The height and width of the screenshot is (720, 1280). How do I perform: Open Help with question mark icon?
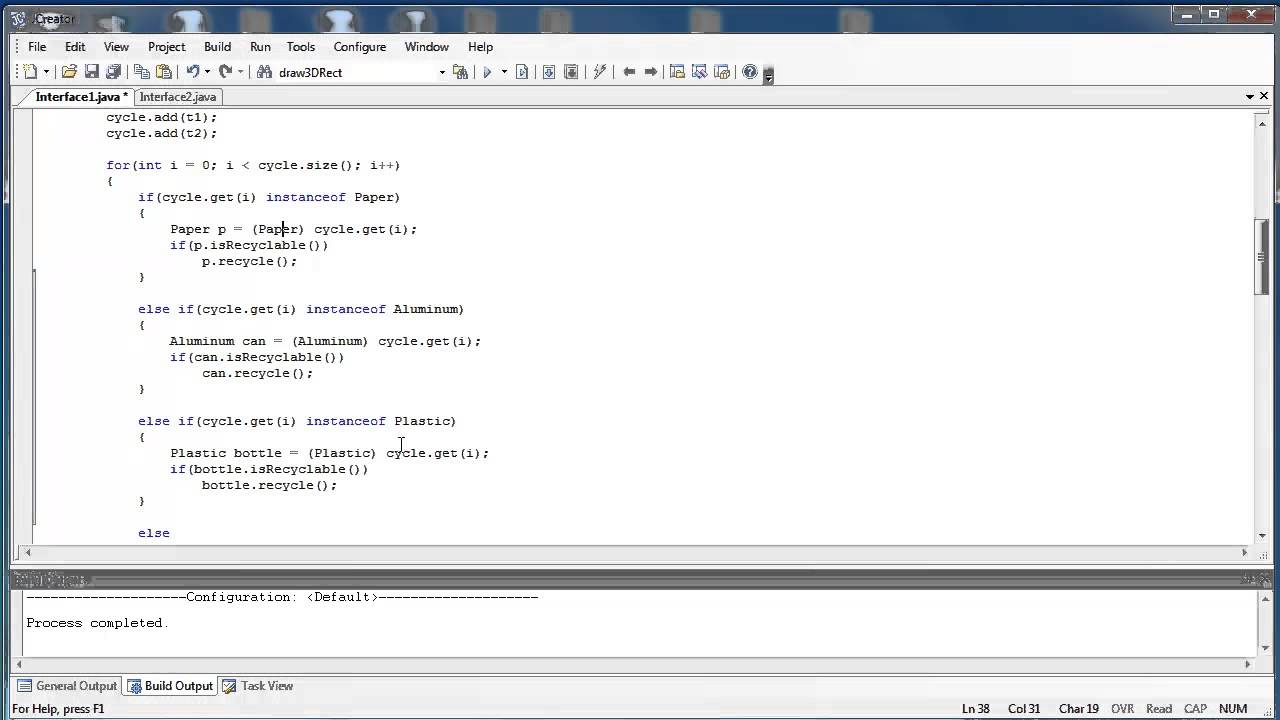coord(750,72)
